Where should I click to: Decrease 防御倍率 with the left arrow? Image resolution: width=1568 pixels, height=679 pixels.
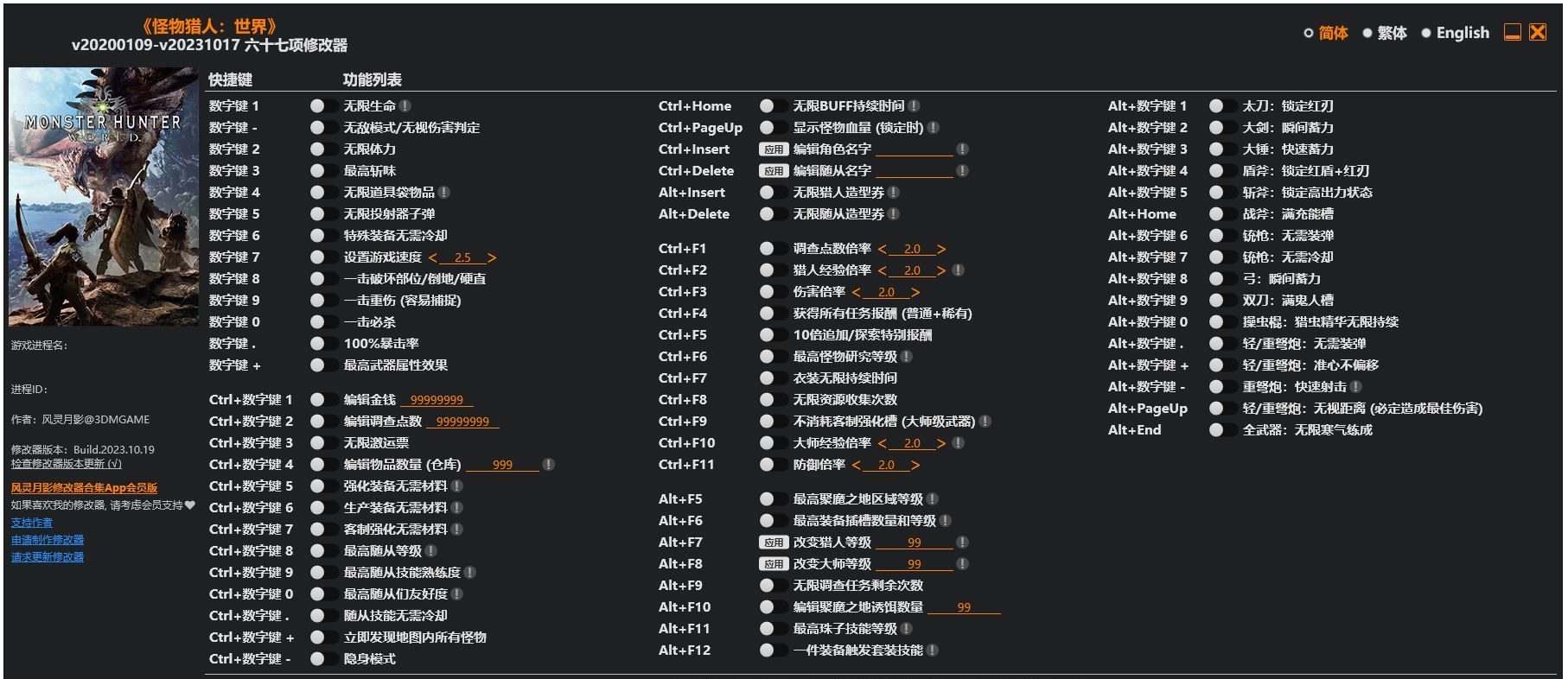[856, 465]
